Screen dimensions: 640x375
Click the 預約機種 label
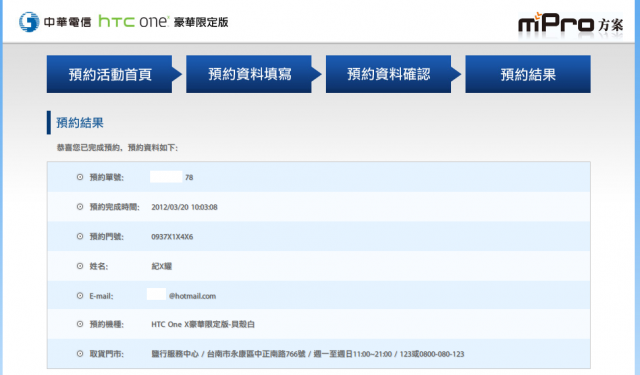[x=107, y=324]
